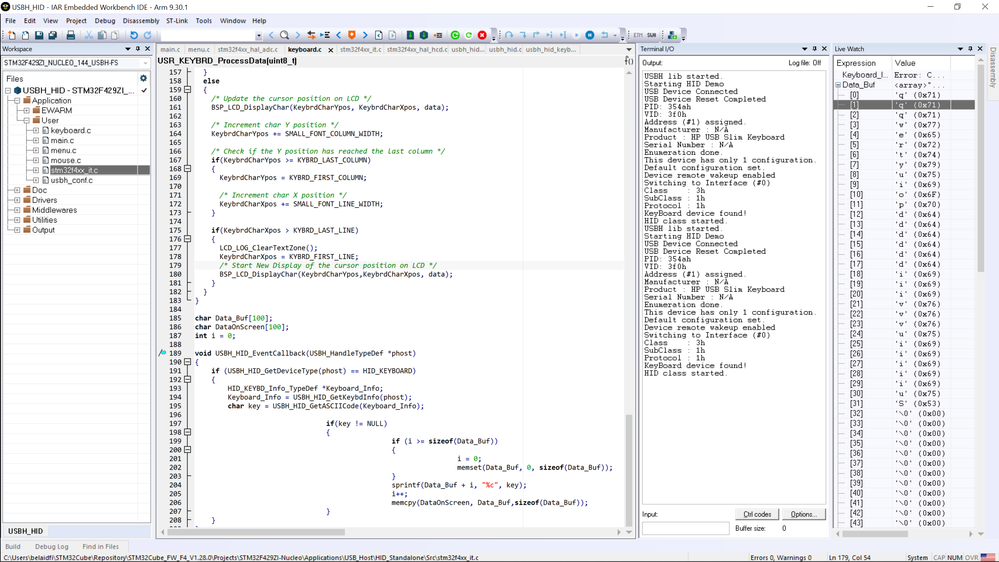
Task: Open the Project menu
Action: [76, 20]
